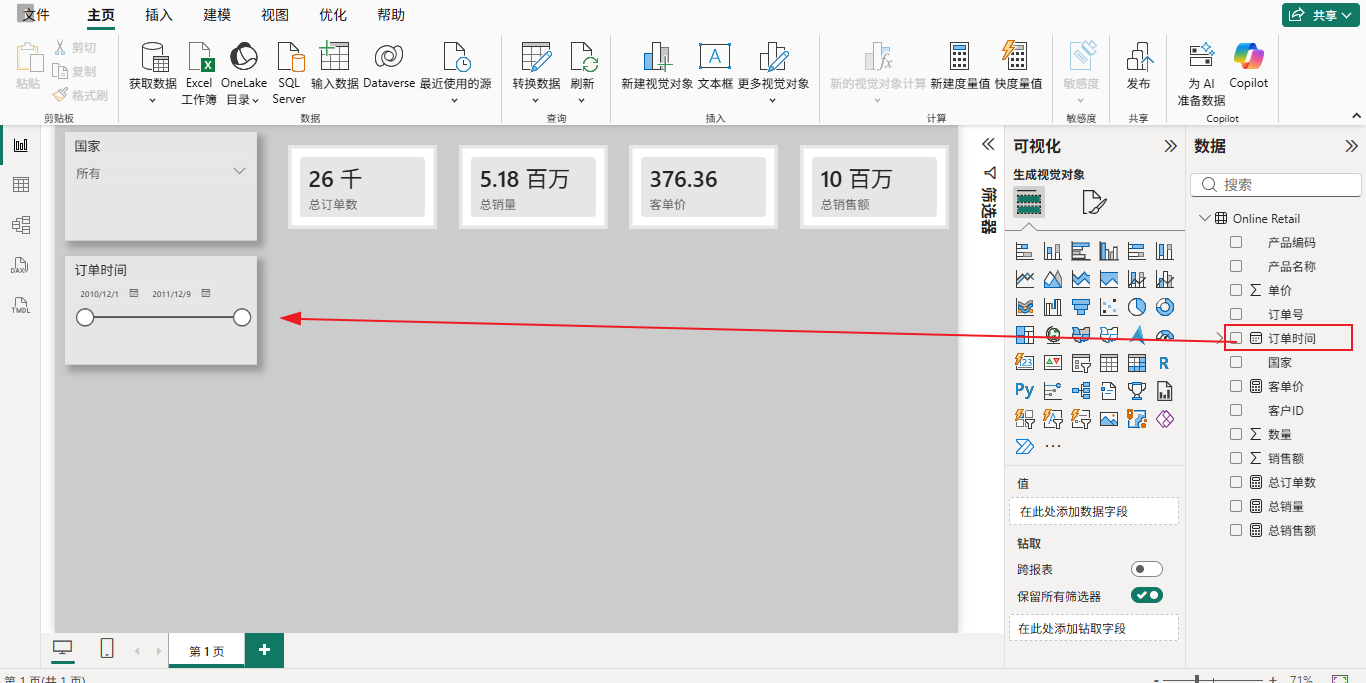Click the left handle of 订单时间 slider
Screen dimensions: 1366x683
tap(85, 317)
